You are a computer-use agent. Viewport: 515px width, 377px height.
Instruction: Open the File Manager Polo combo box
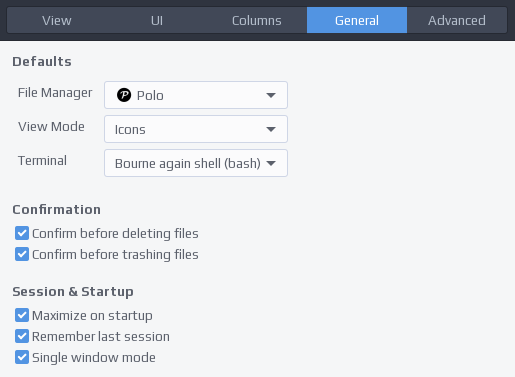tap(196, 95)
